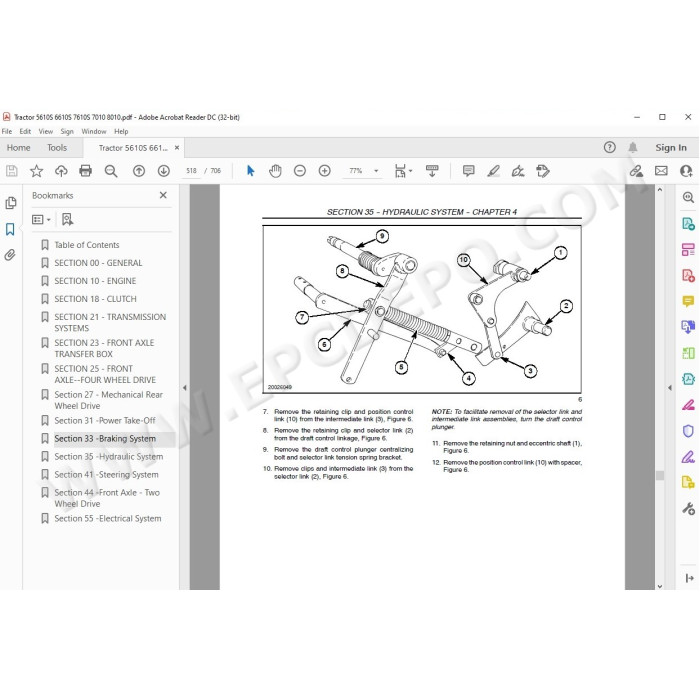Go to next page arrow

coord(164,171)
